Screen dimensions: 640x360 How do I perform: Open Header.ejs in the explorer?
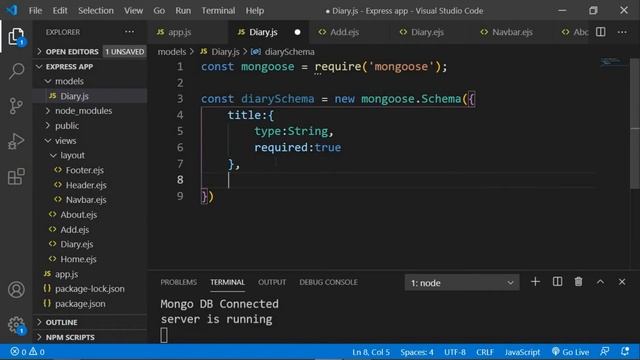pyautogui.click(x=90, y=185)
